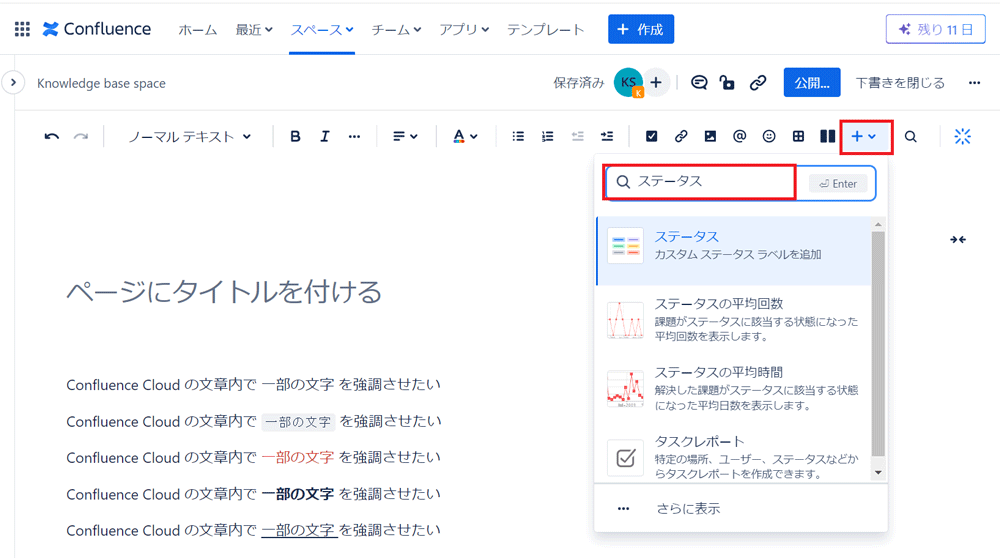Click the action item checkbox icon
This screenshot has height=558, width=1000.
tap(651, 136)
